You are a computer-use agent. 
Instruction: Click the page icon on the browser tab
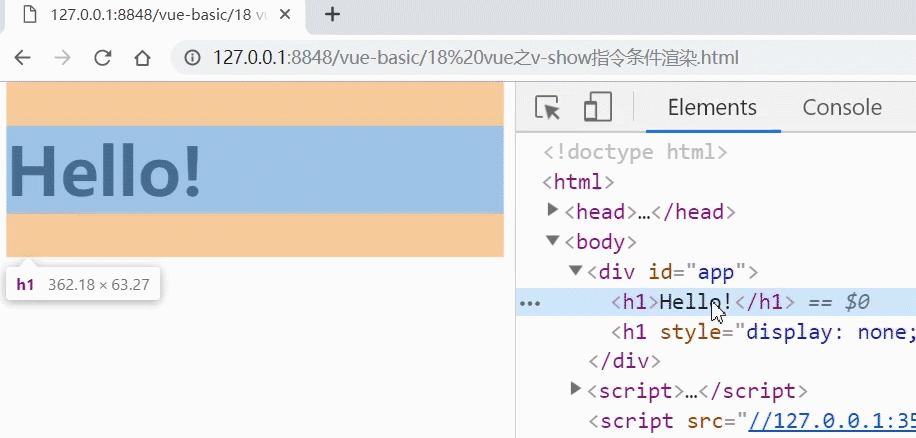tap(31, 15)
